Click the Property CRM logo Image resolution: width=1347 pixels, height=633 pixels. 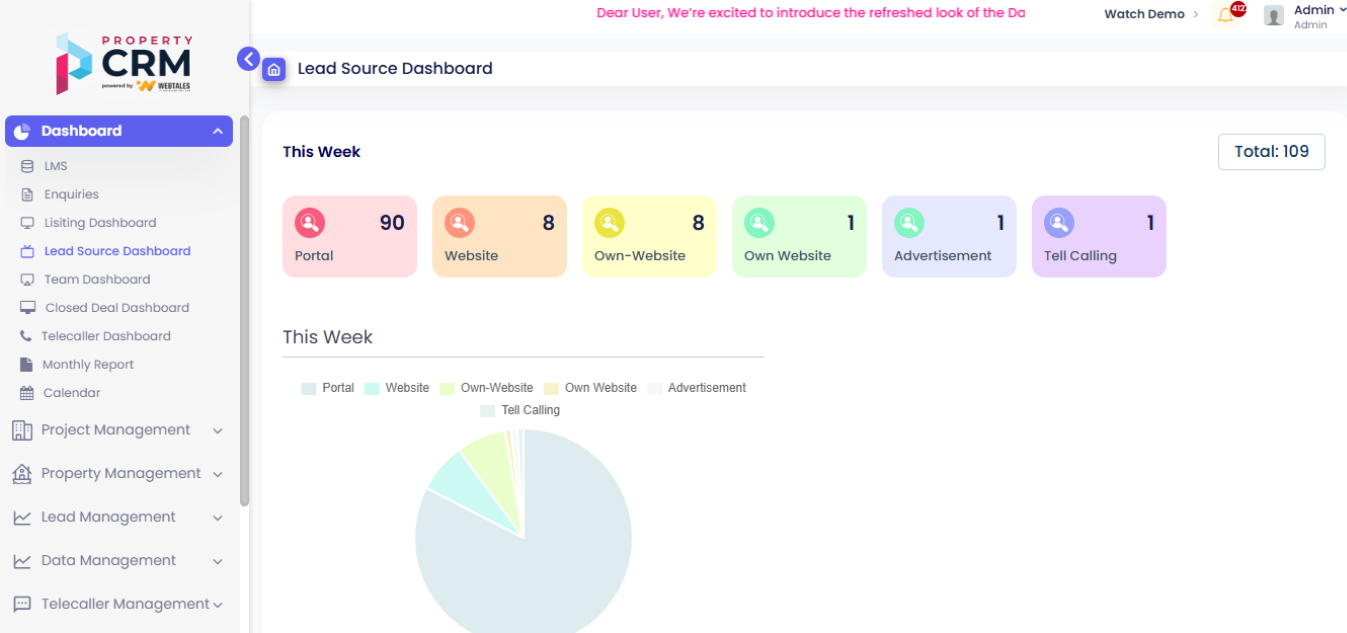124,63
